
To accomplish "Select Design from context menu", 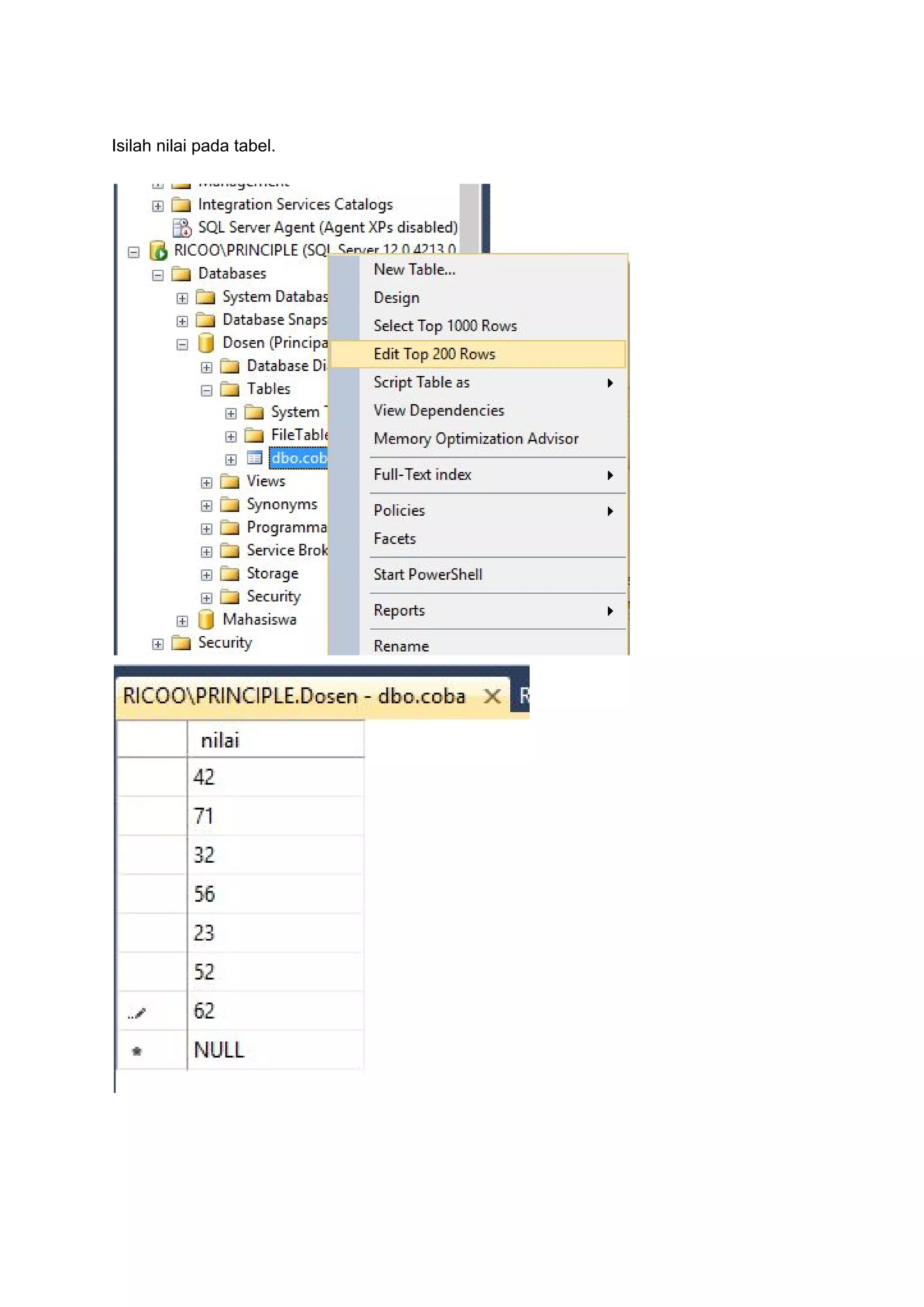I will pos(396,298).
